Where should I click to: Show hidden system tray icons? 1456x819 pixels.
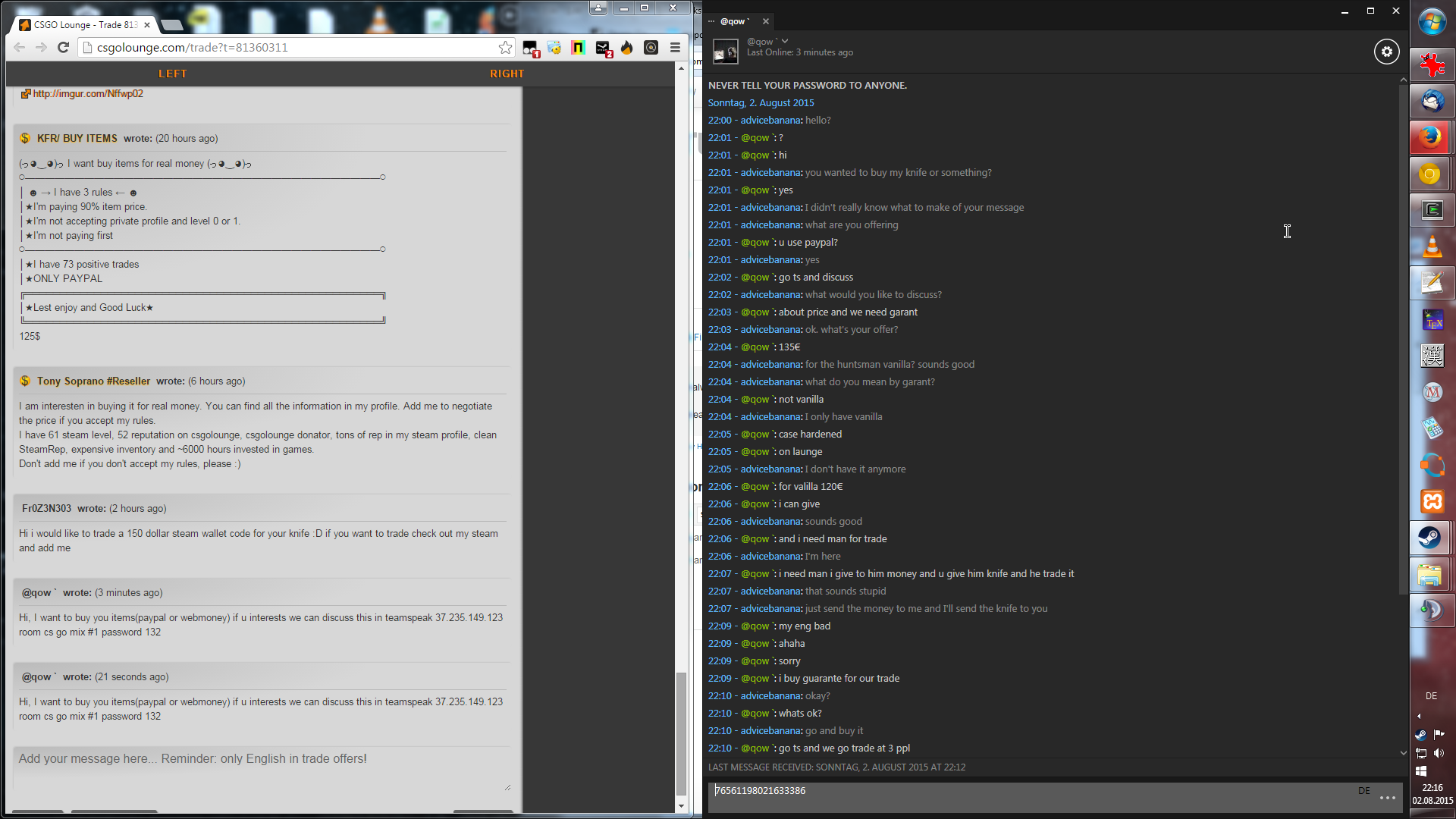tap(1419, 716)
